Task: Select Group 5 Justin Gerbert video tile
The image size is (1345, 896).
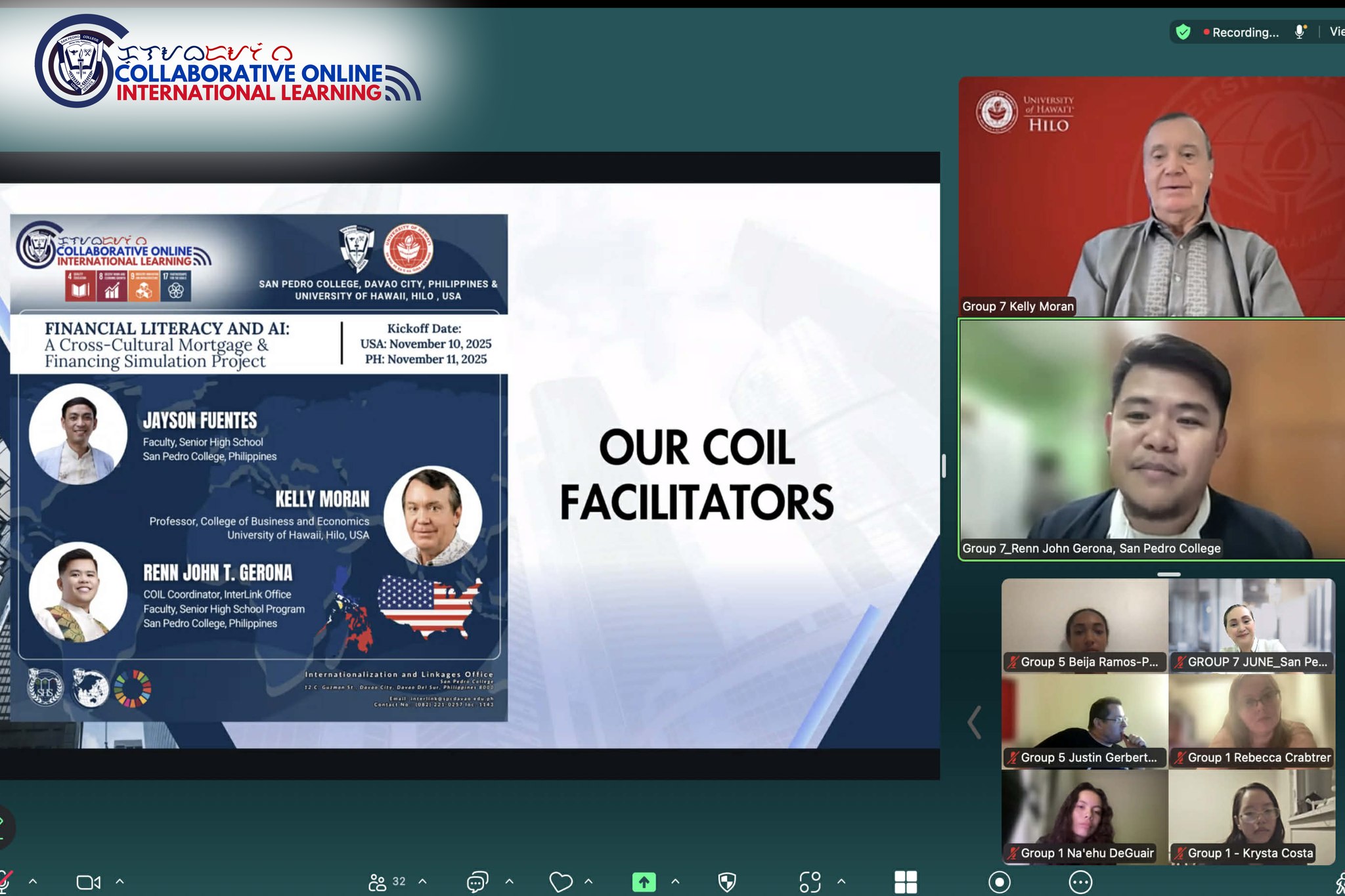Action: [x=1085, y=721]
